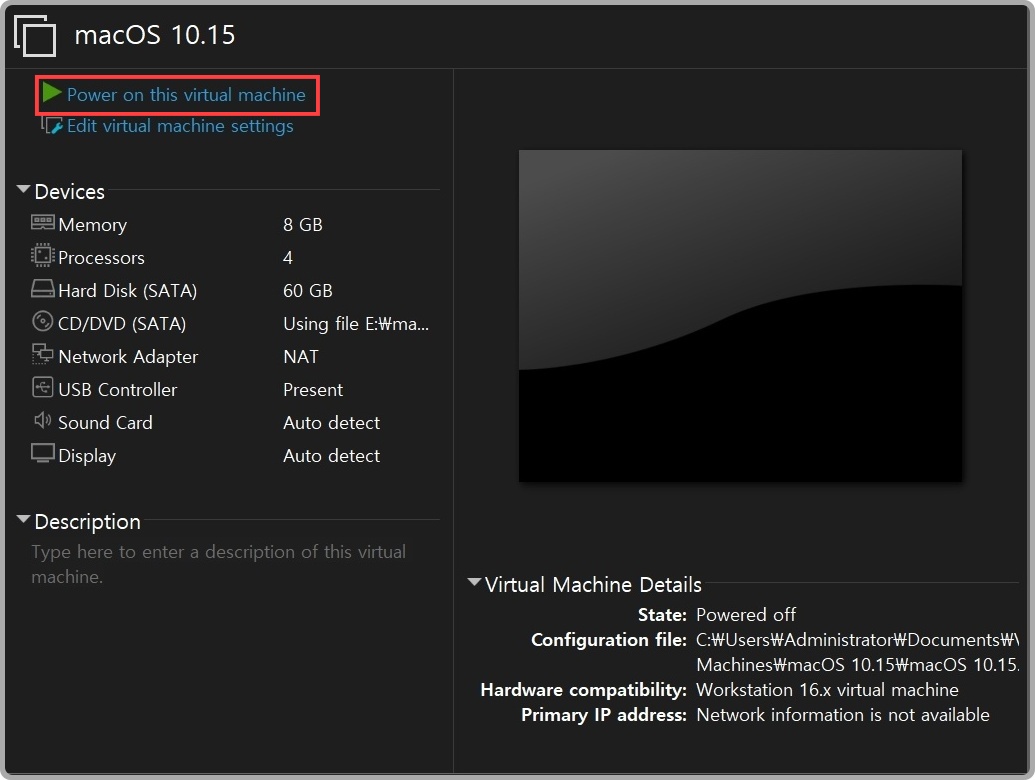Click the 'Using file E:' CD/DVD value
This screenshot has height=780, width=1035.
[x=356, y=324]
